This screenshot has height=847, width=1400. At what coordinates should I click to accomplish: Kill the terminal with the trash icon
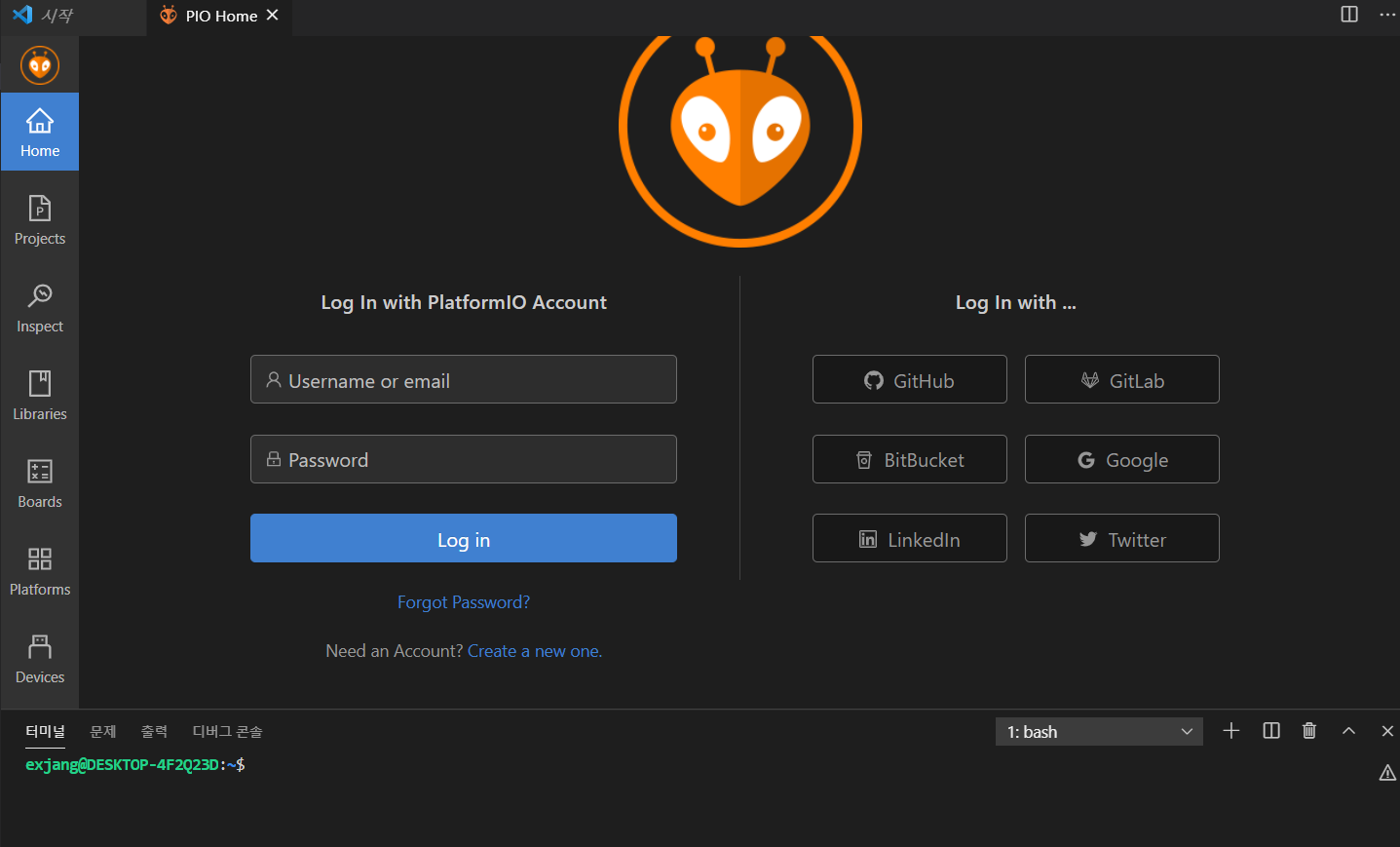1308,731
